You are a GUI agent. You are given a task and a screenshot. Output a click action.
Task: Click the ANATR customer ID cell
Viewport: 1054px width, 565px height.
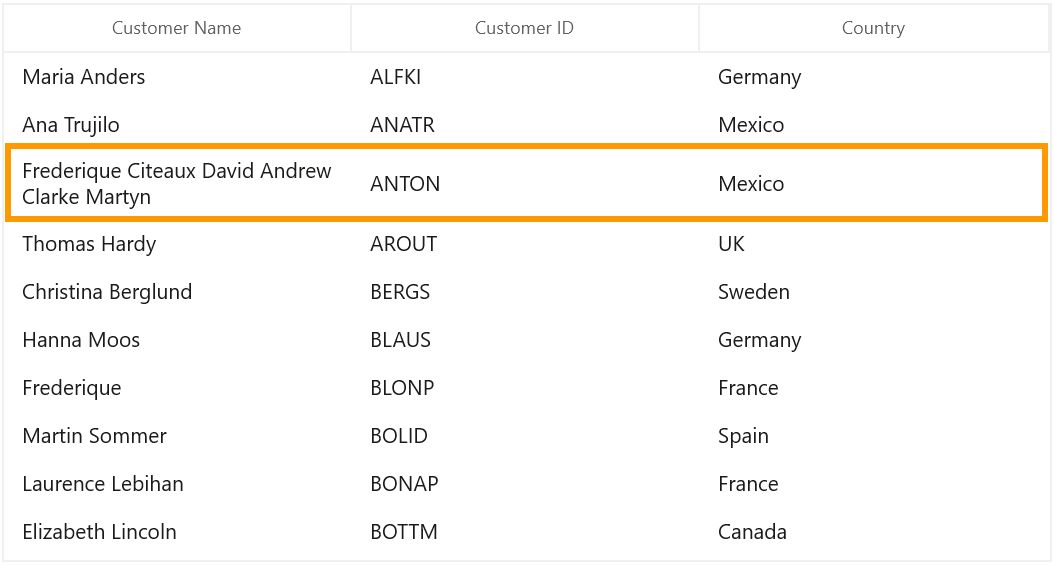[x=524, y=125]
